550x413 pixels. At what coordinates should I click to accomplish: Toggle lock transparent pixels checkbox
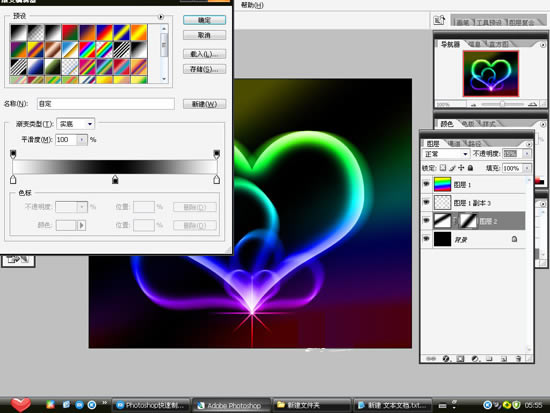443,168
